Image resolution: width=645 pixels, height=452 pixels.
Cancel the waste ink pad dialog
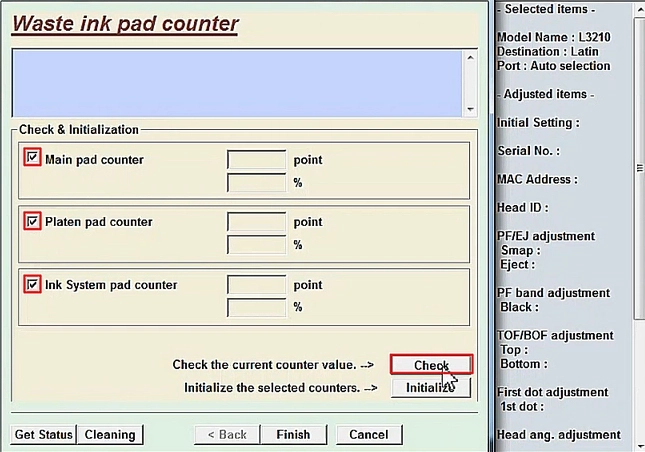click(x=369, y=435)
